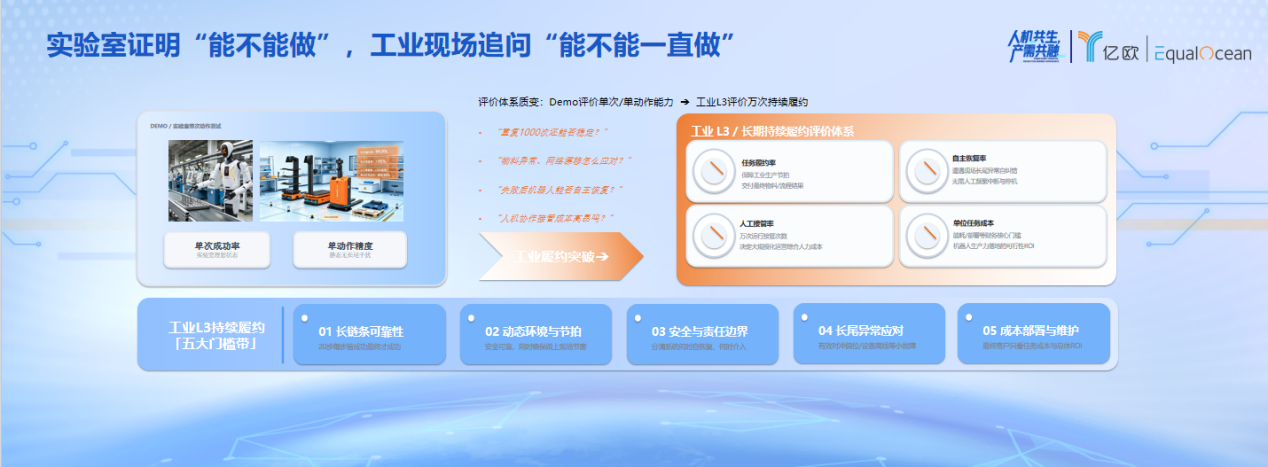This screenshot has height=467, width=1268.
Task: Click the 亿欧 logo in the header
Action: pyautogui.click(x=1107, y=46)
